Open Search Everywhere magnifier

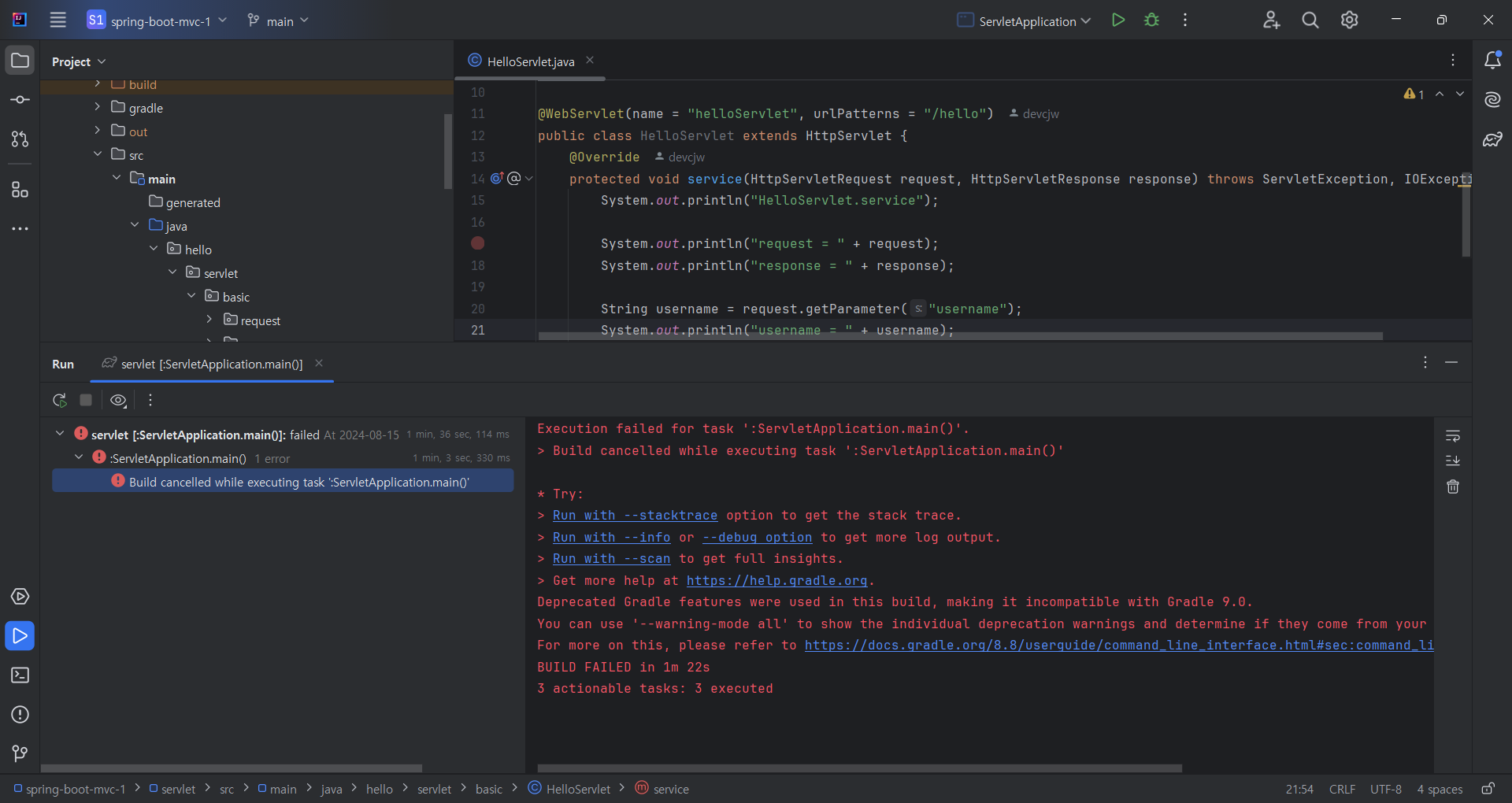click(x=1310, y=20)
